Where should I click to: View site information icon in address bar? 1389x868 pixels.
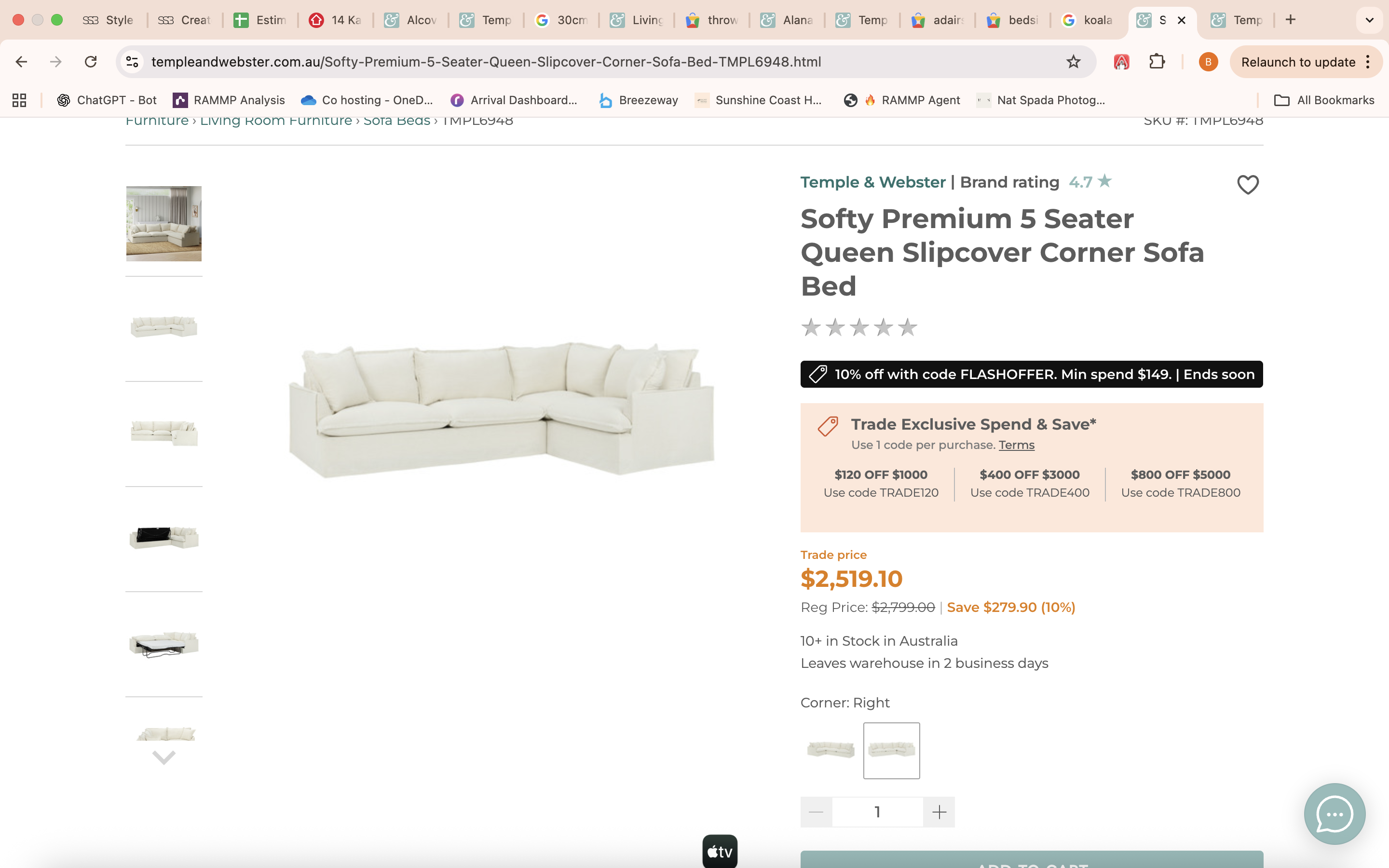click(x=133, y=62)
